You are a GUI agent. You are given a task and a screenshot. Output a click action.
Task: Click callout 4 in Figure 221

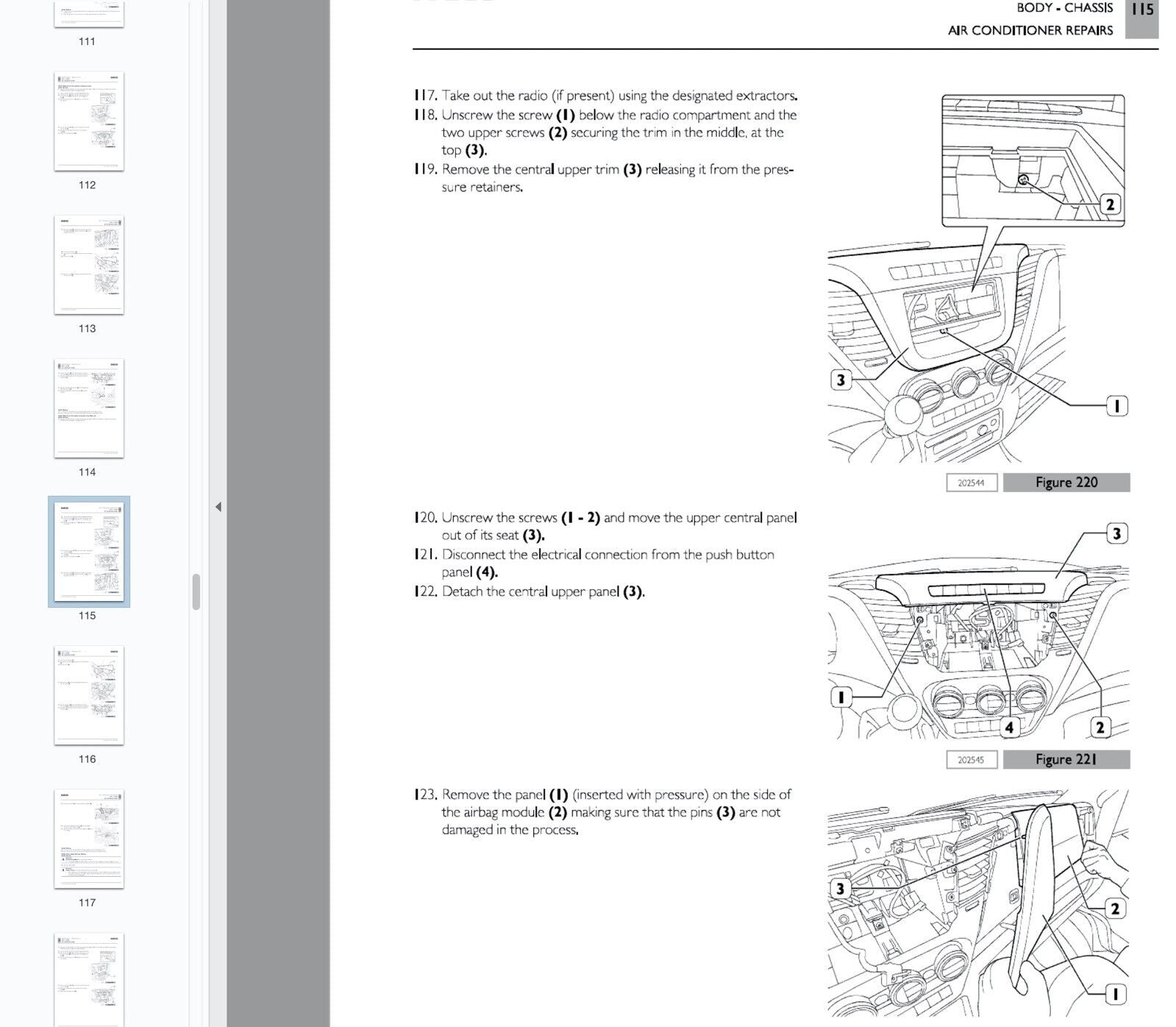[x=1009, y=727]
